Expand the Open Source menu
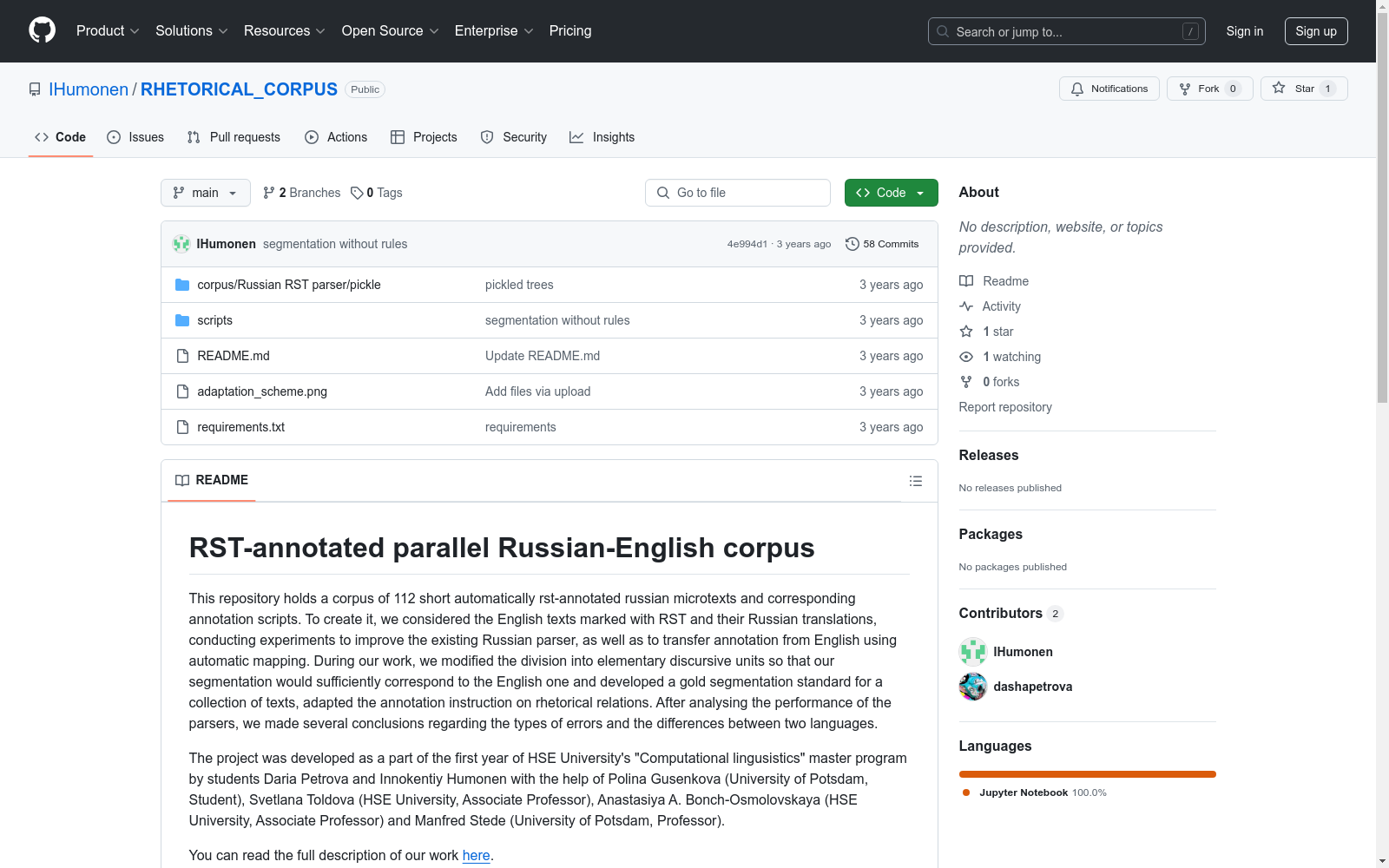Image resolution: width=1389 pixels, height=868 pixels. 390,30
